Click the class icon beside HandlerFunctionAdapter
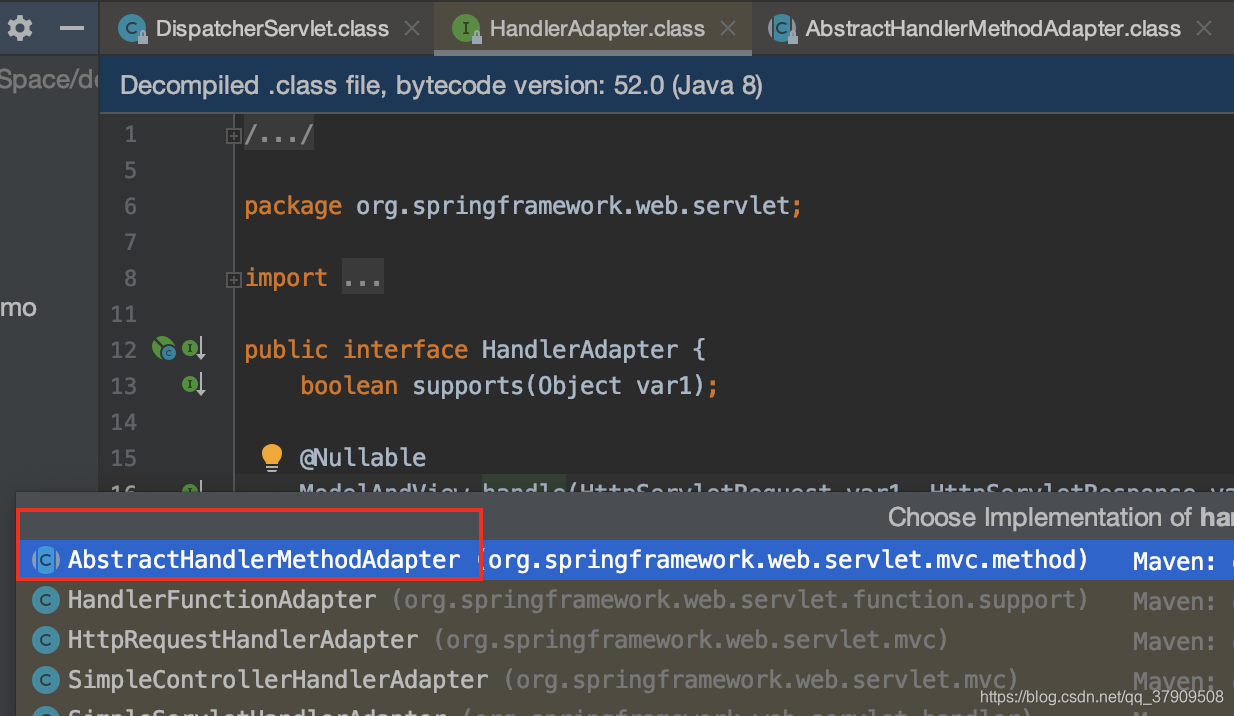 pos(46,600)
